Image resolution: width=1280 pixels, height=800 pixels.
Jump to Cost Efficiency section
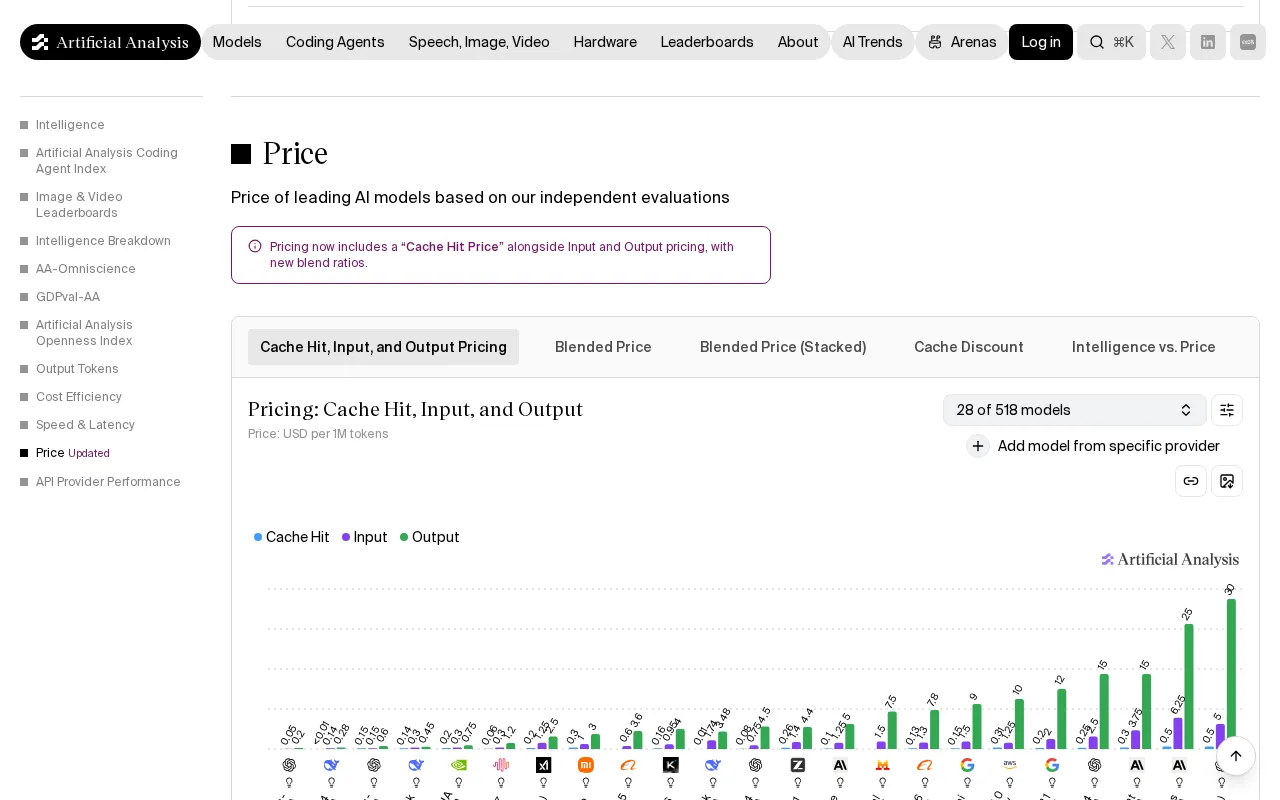point(79,397)
